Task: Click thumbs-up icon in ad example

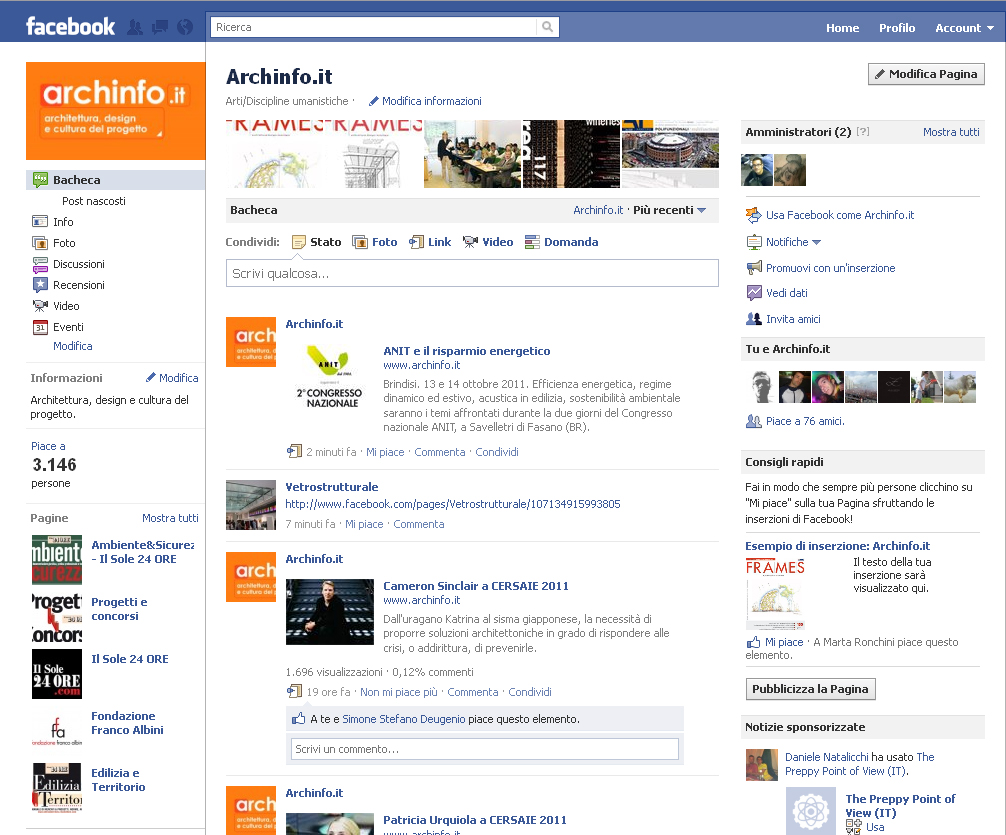Action: click(x=753, y=642)
